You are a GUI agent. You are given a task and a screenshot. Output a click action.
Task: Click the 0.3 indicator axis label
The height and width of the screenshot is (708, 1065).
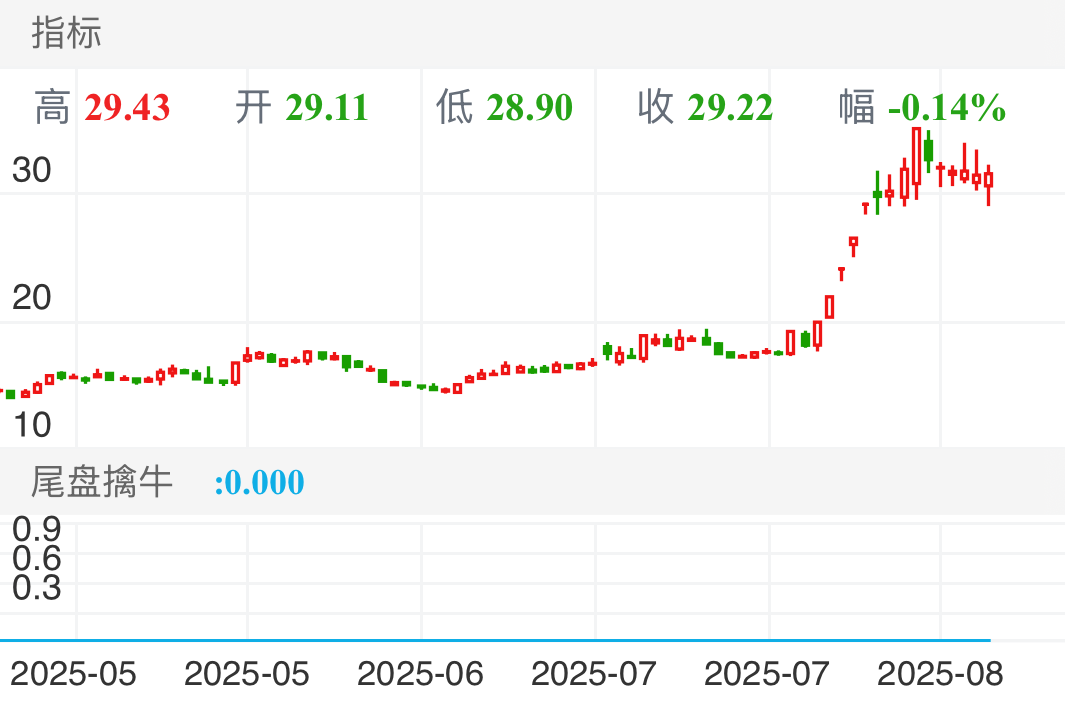pyautogui.click(x=37, y=588)
